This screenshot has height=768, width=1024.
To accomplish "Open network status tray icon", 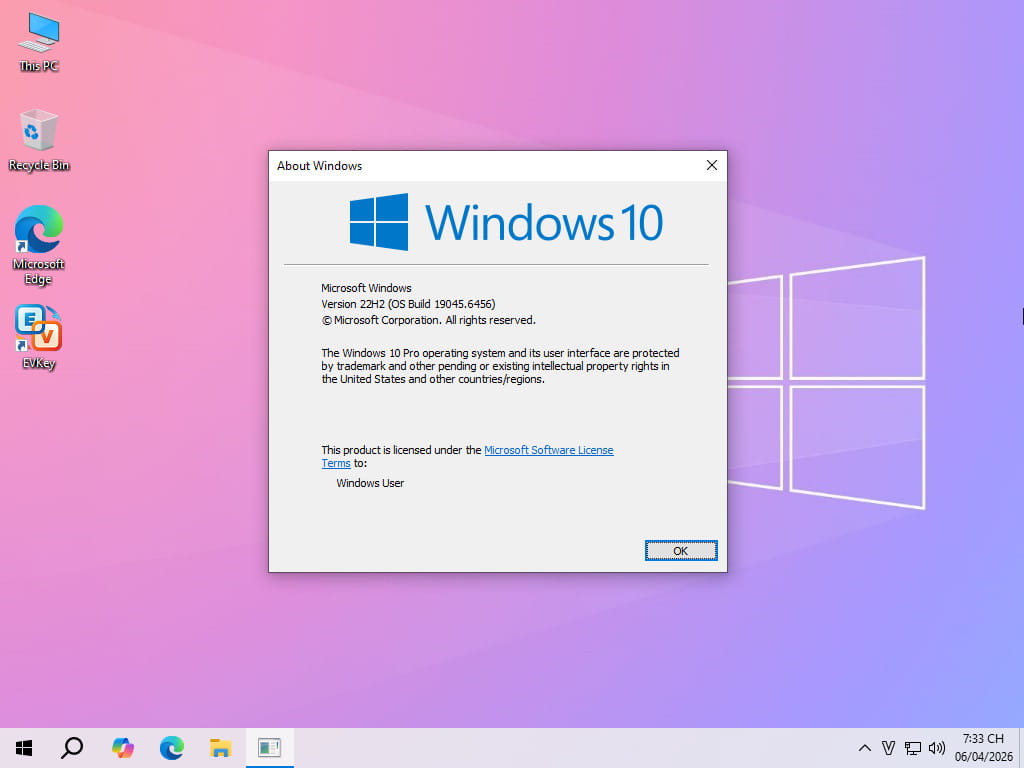I will coord(912,748).
